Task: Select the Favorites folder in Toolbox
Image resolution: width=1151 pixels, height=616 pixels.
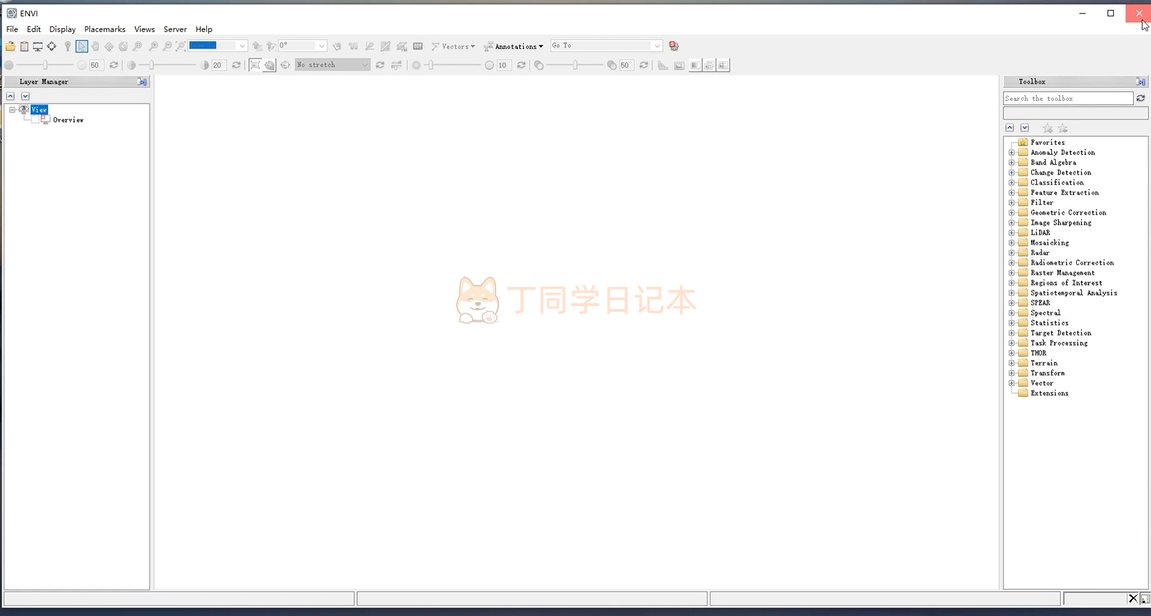Action: pos(1047,142)
